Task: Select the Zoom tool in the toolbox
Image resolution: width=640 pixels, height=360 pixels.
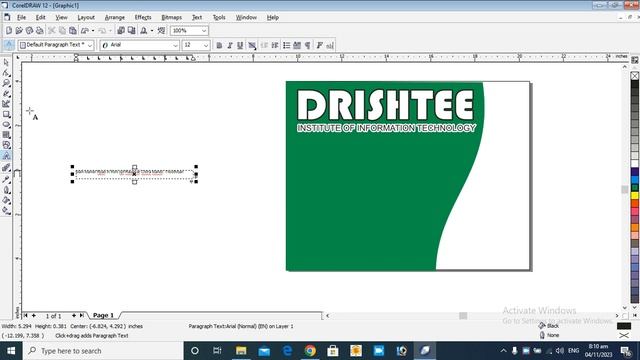Action: (6, 83)
